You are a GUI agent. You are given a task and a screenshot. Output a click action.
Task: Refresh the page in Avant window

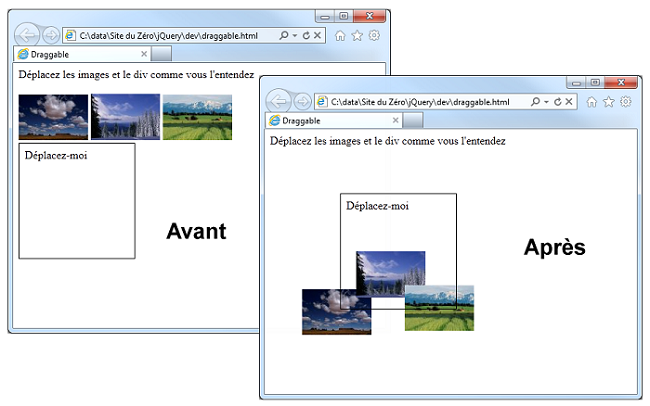coord(306,36)
